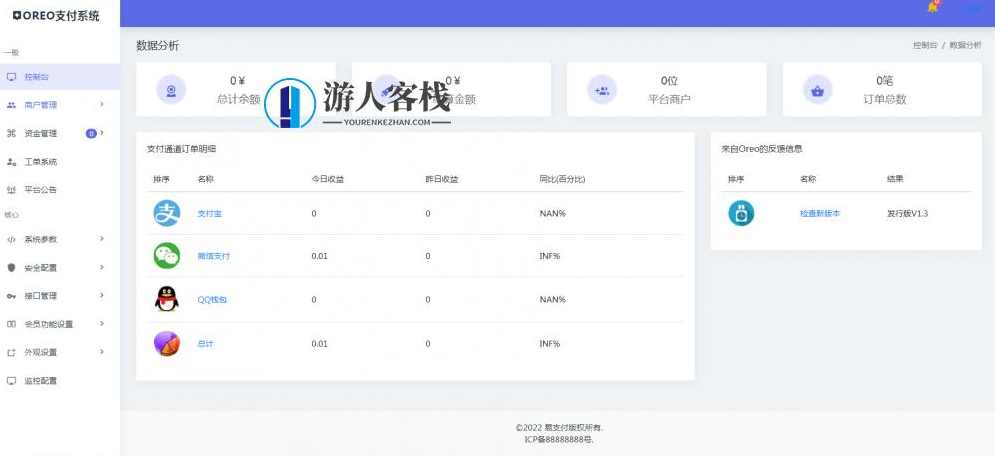Image resolution: width=995 pixels, height=456 pixels.
Task: Click the 监控配置 monitor icon
Action: click(11, 381)
